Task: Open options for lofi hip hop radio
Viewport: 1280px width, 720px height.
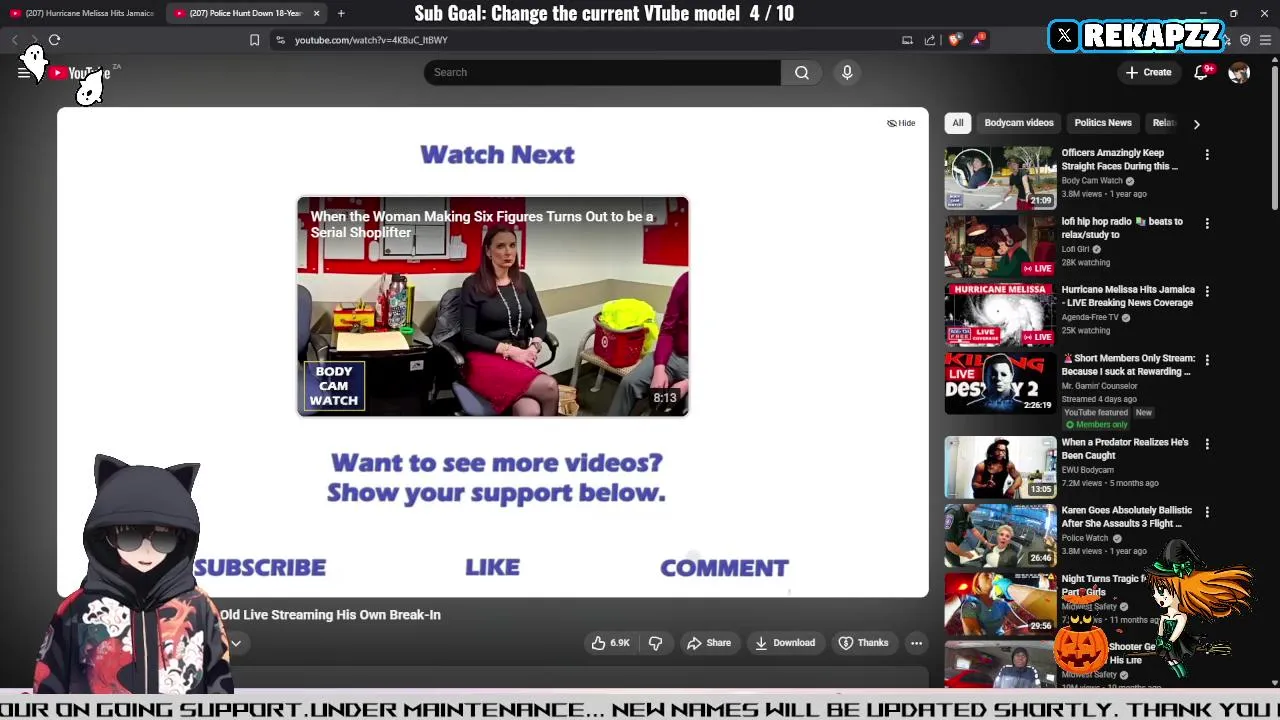Action: tap(1207, 223)
